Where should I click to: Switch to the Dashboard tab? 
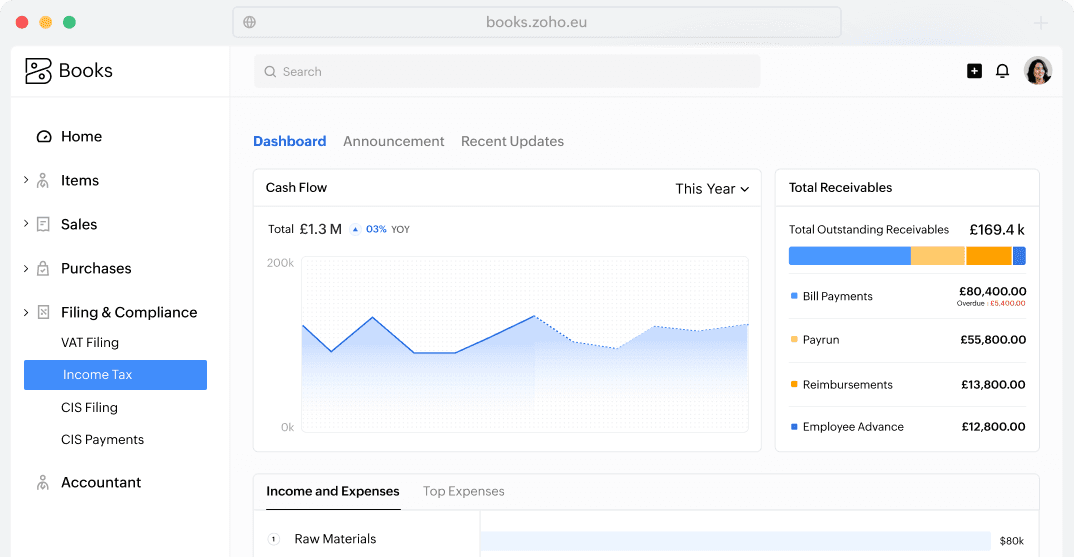pyautogui.click(x=289, y=141)
